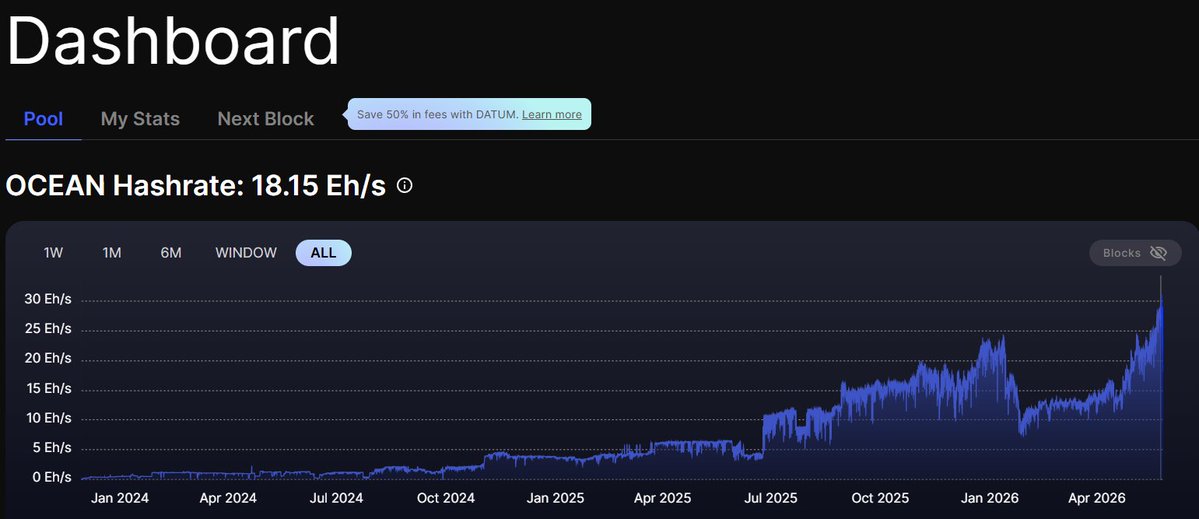Click the Save 50% in fees banner text

pos(438,115)
